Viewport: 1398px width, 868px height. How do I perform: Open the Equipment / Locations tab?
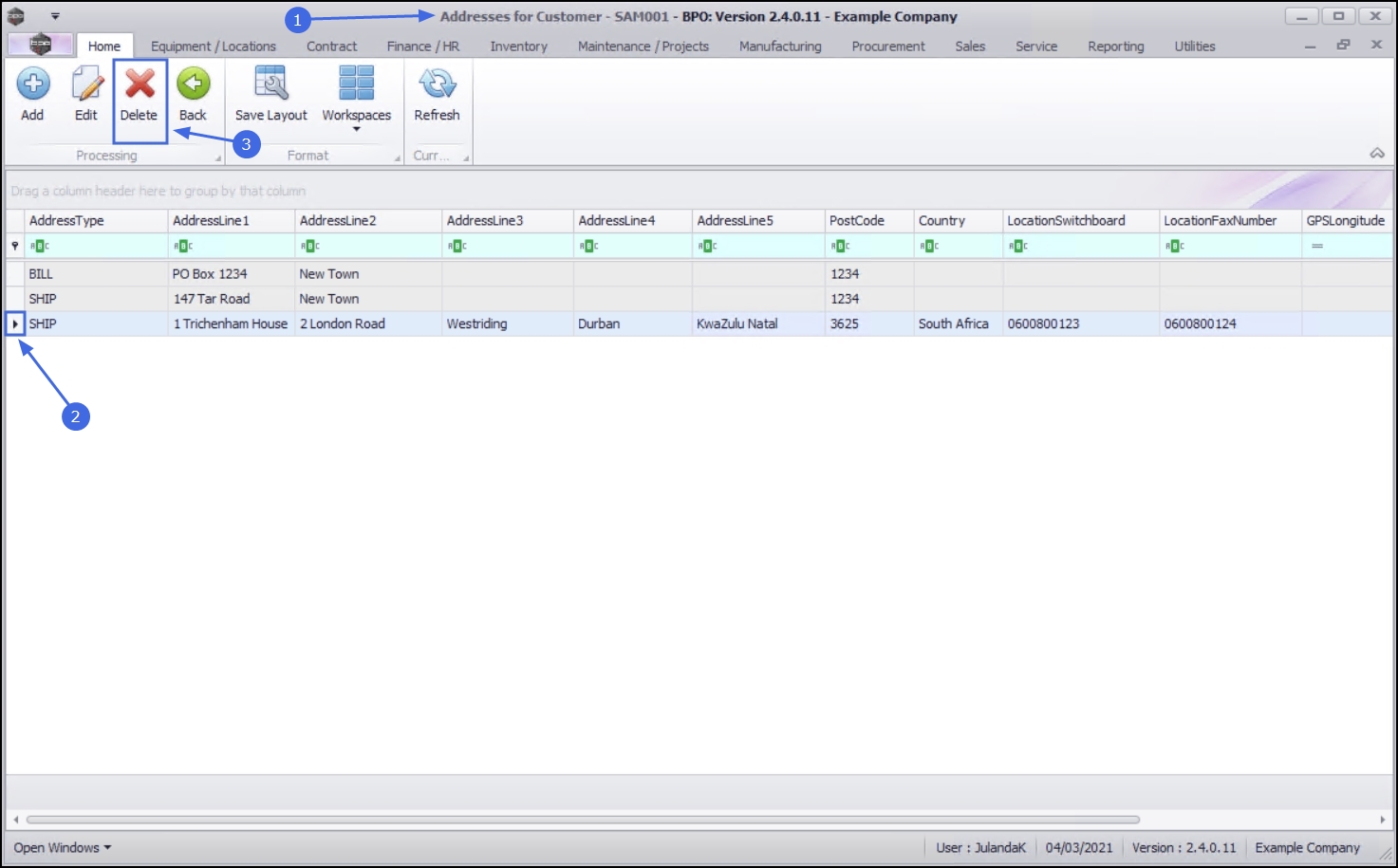(214, 46)
